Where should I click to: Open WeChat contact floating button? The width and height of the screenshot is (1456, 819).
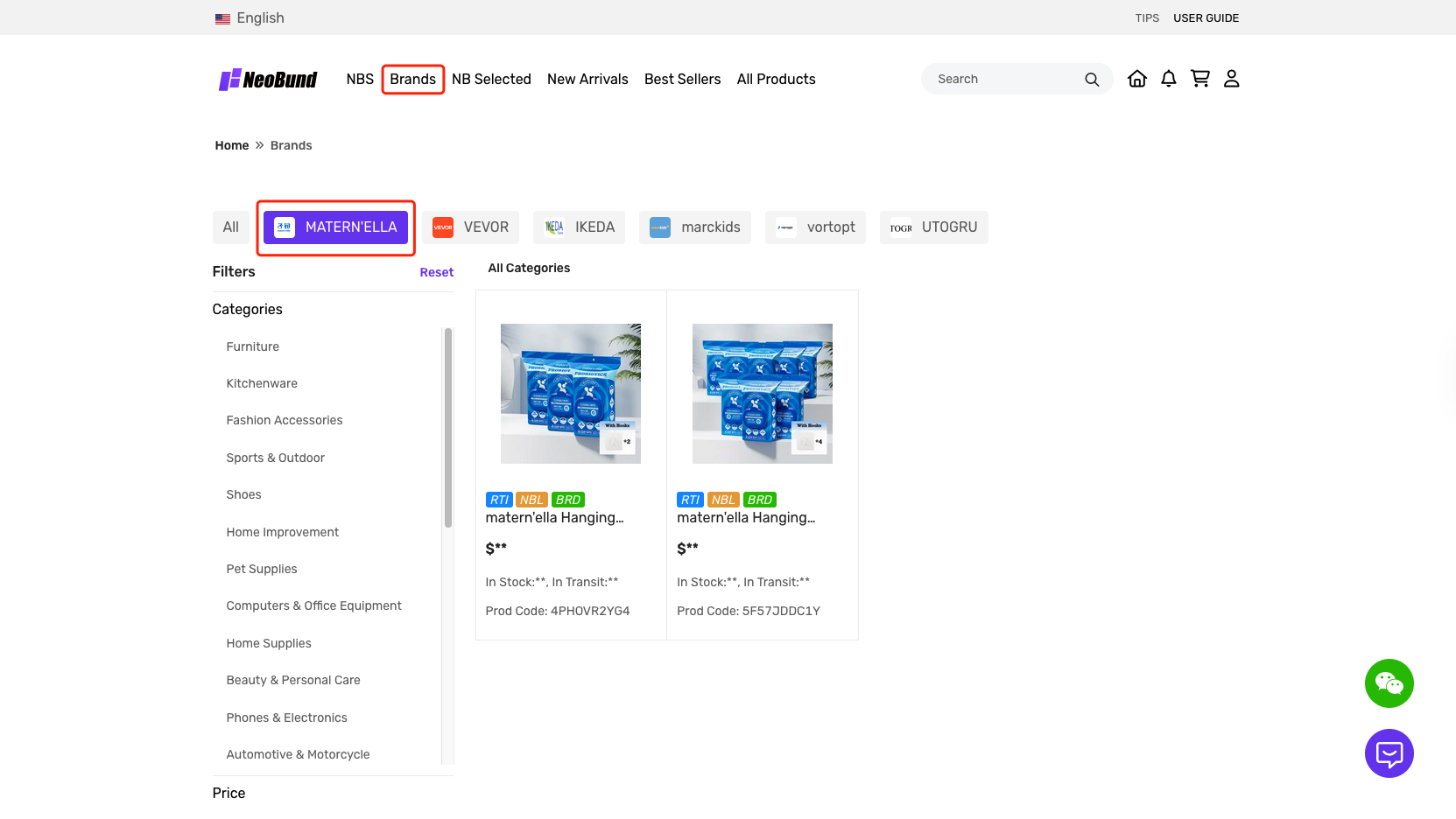[x=1389, y=683]
